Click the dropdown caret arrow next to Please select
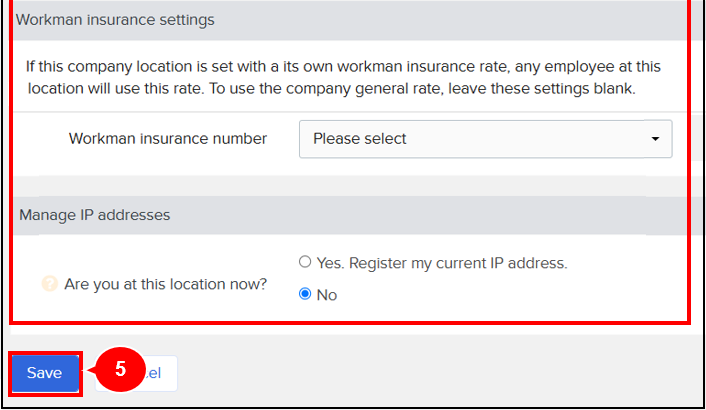 coord(655,139)
